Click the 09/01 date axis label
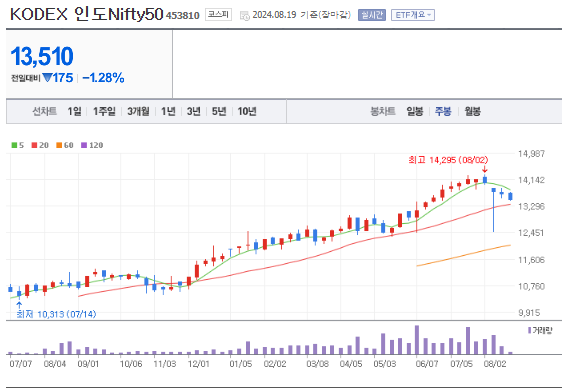Viewport: 562px width, 388px height. pyautogui.click(x=88, y=364)
